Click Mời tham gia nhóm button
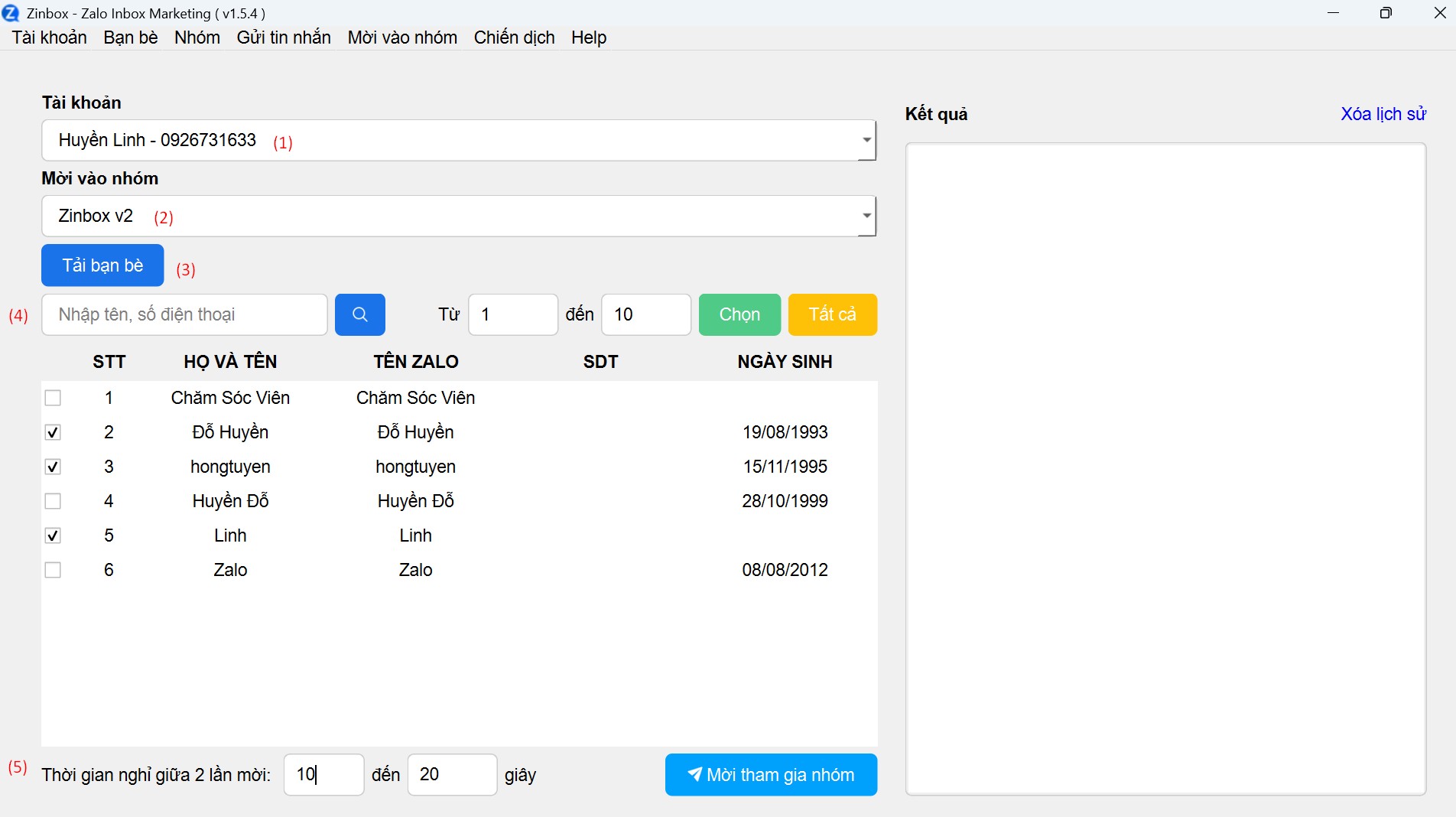1456x817 pixels. pos(771,775)
